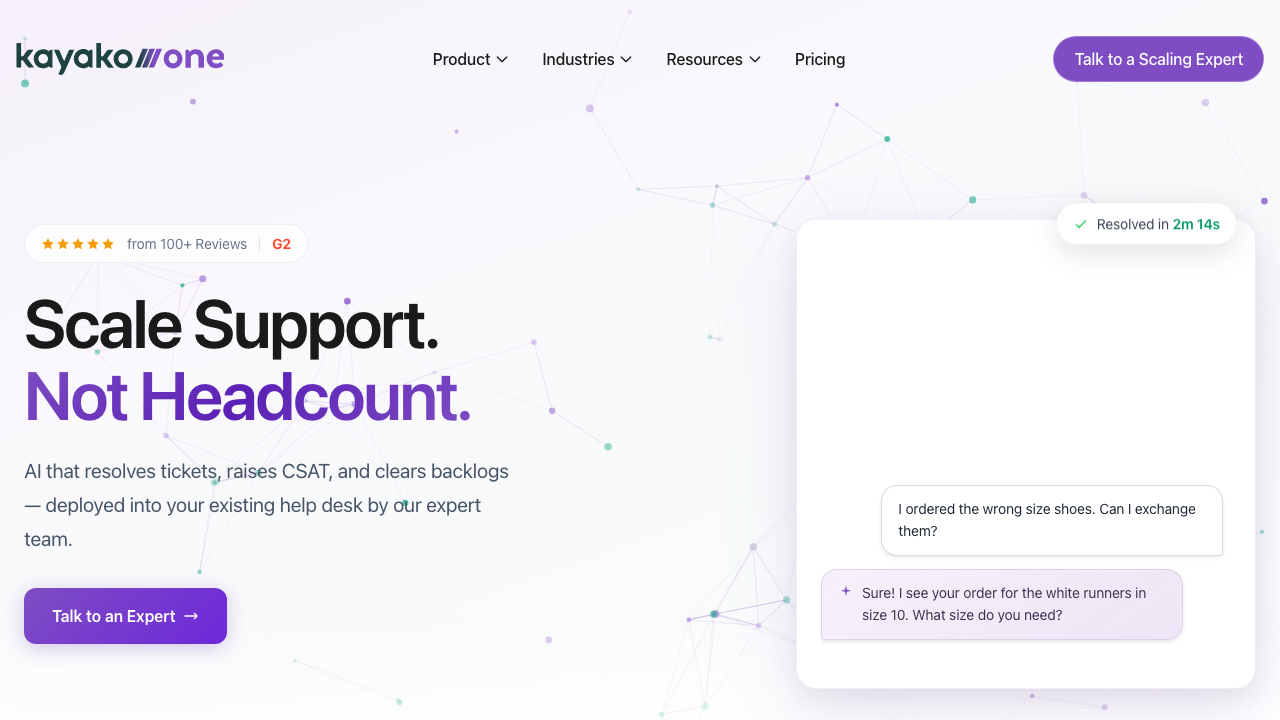Open the Resources menu
Image resolution: width=1280 pixels, height=720 pixels.
click(x=704, y=60)
